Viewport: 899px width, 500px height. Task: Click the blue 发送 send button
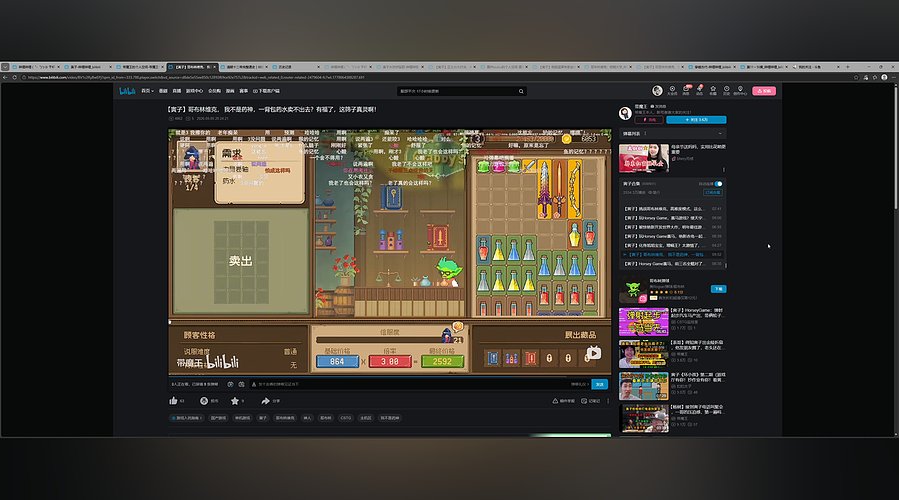click(x=600, y=384)
